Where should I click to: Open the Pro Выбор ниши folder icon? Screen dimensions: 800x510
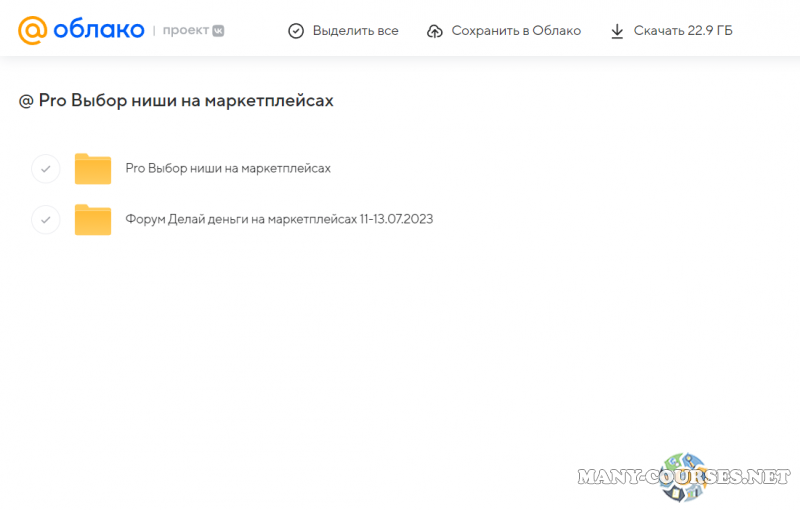pos(93,169)
